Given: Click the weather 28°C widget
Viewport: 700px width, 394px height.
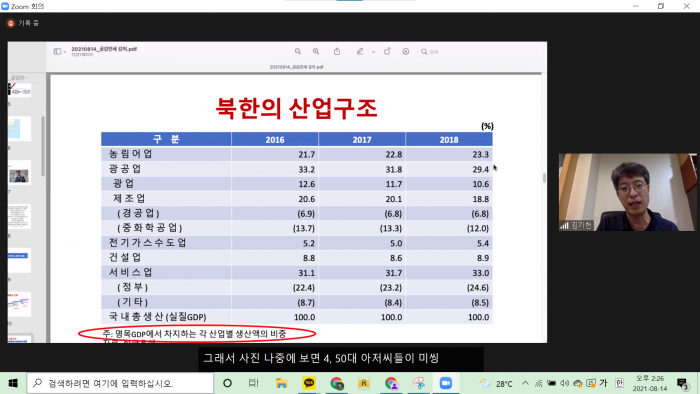Looking at the screenshot, I should 496,383.
